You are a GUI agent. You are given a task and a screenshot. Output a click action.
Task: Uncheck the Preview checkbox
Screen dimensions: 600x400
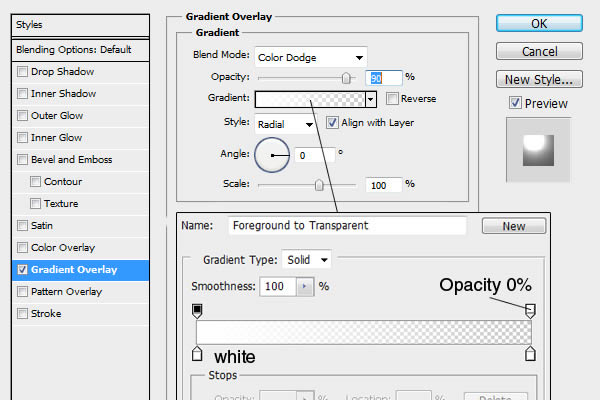515,103
